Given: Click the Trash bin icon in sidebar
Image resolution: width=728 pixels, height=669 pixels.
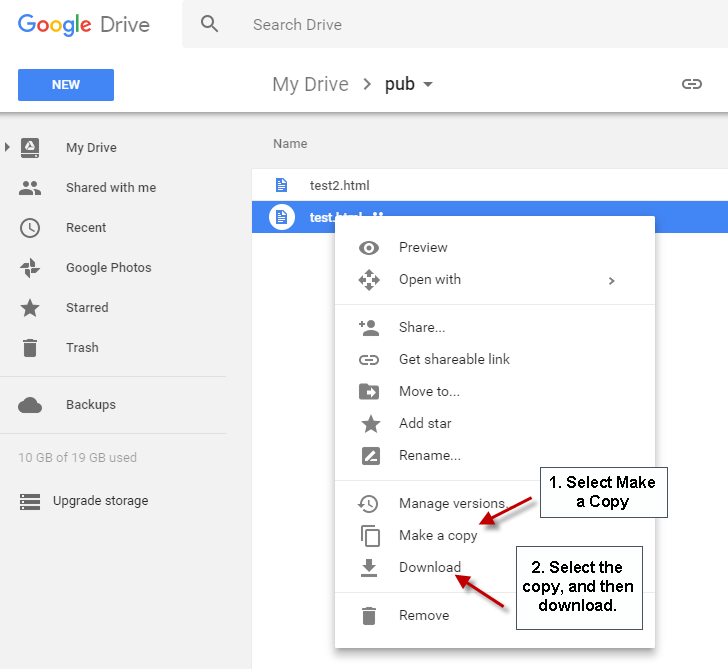Looking at the screenshot, I should point(30,348).
